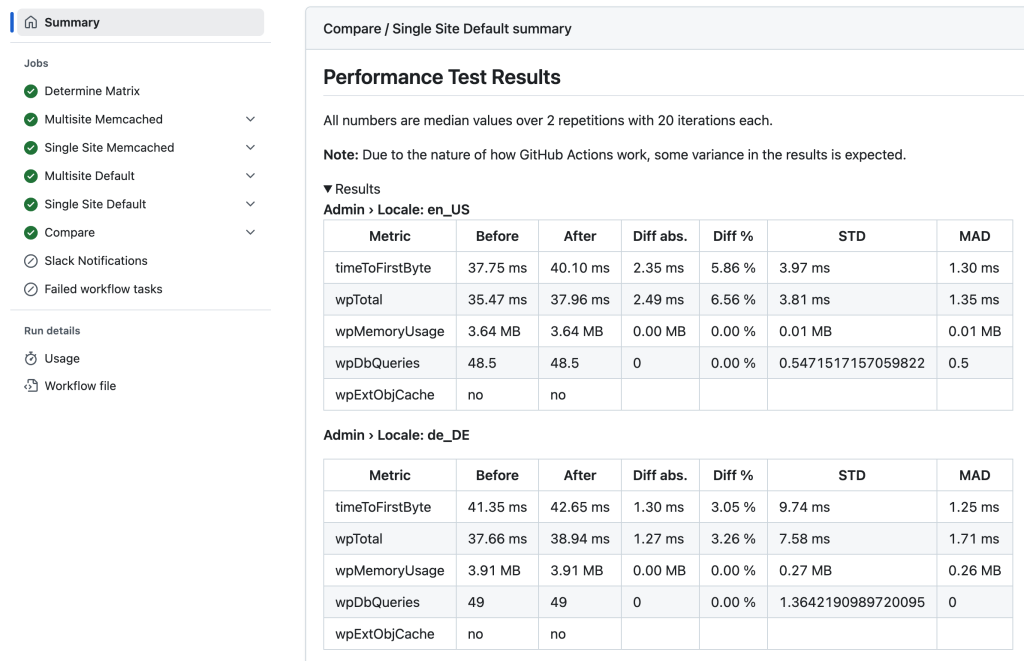Viewport: 1024px width, 661px height.
Task: Click the check icon next to Compare job
Action: [33, 232]
